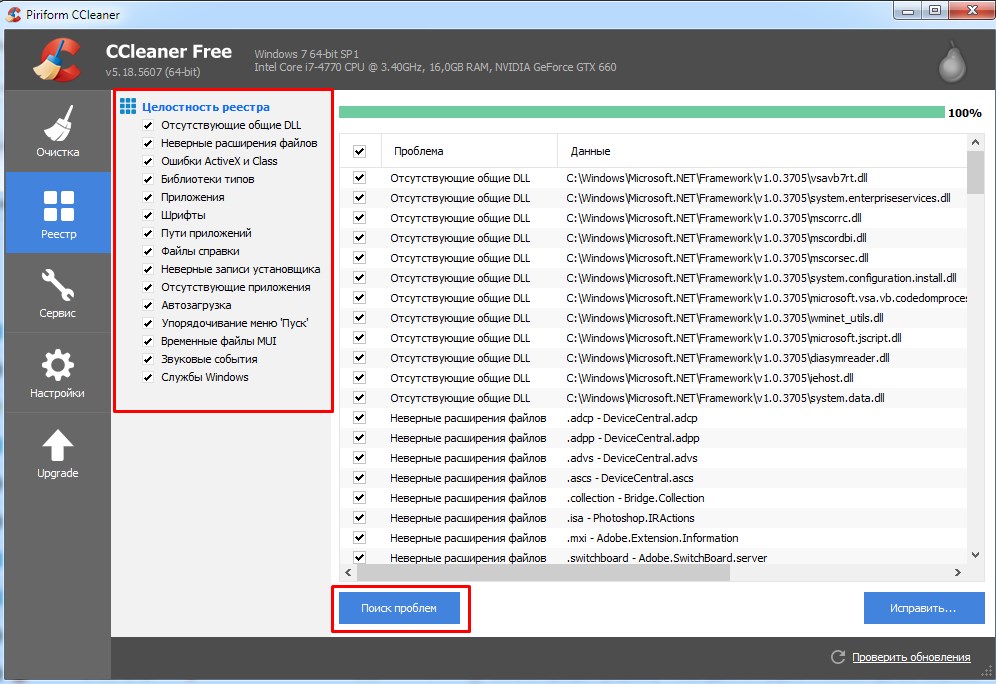Uncheck the Службы Windows option
The image size is (996, 684).
click(x=148, y=377)
